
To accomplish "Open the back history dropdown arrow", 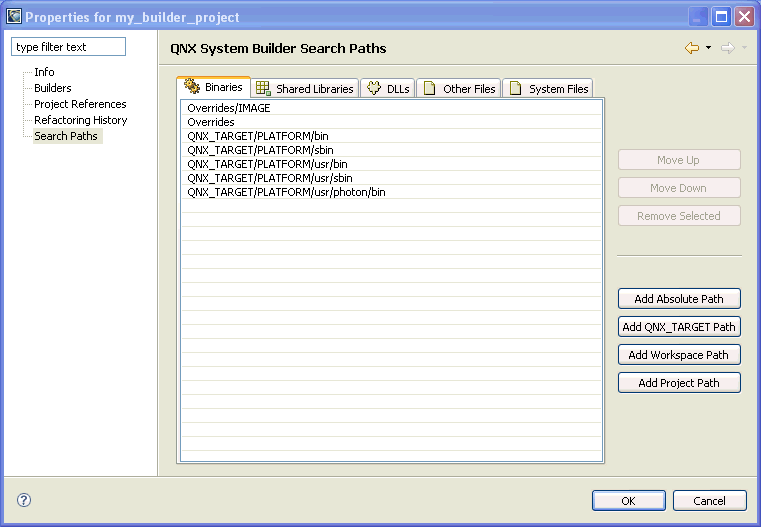I will [708, 48].
